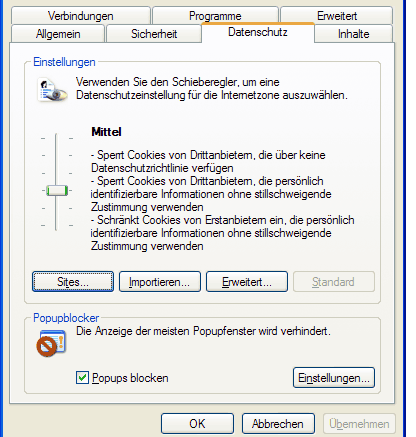Go to the Allgemein tab
The image size is (416, 437).
click(58, 34)
